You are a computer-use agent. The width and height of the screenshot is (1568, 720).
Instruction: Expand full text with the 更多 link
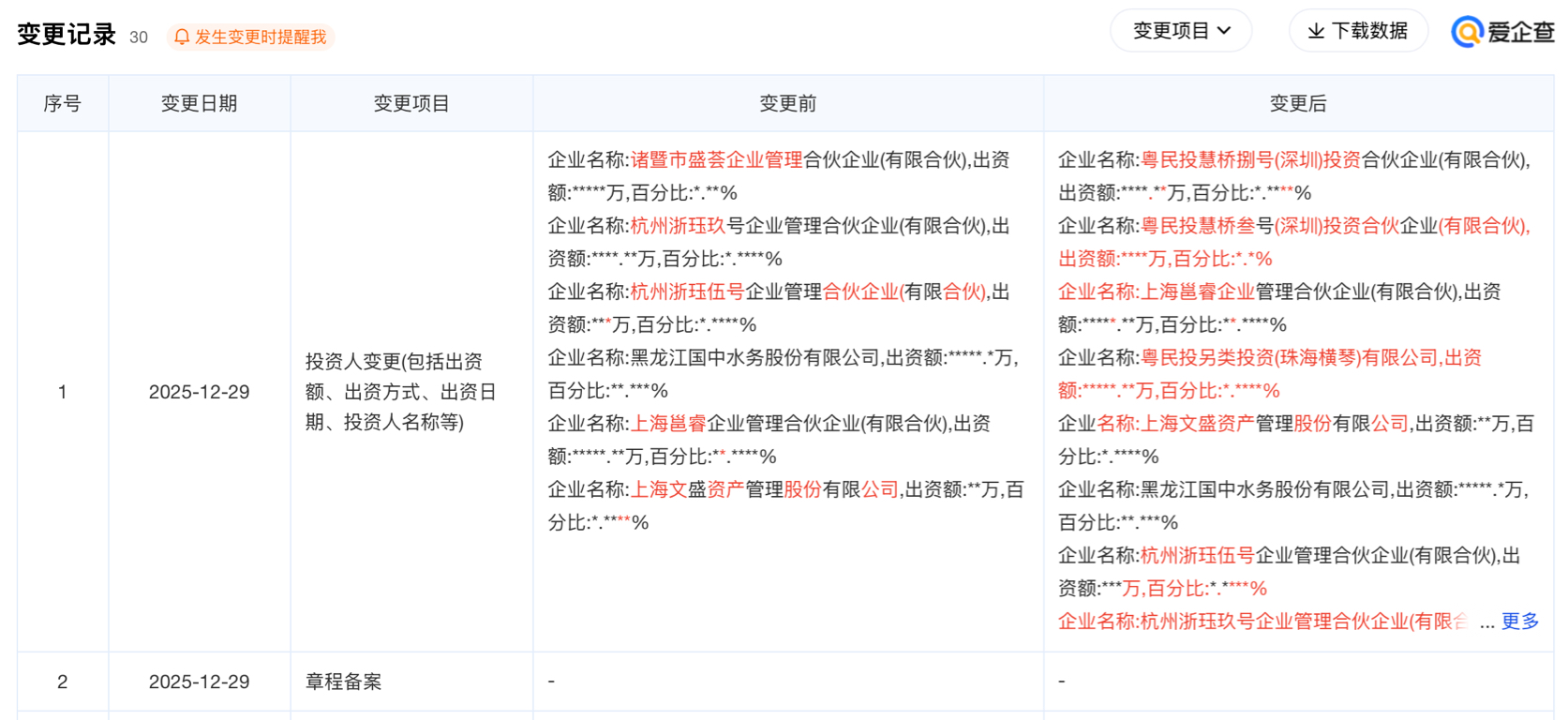[x=1519, y=621]
